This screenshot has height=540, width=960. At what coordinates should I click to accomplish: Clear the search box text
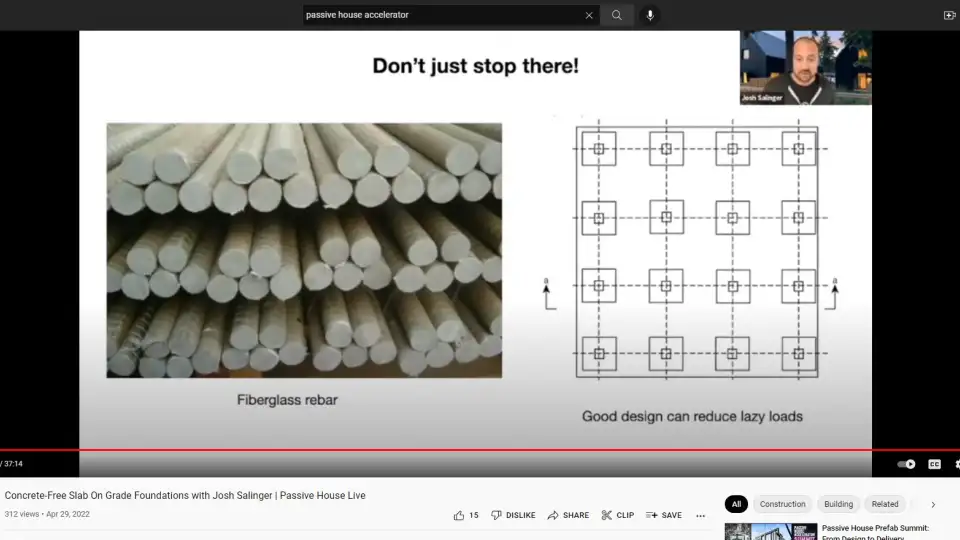589,15
